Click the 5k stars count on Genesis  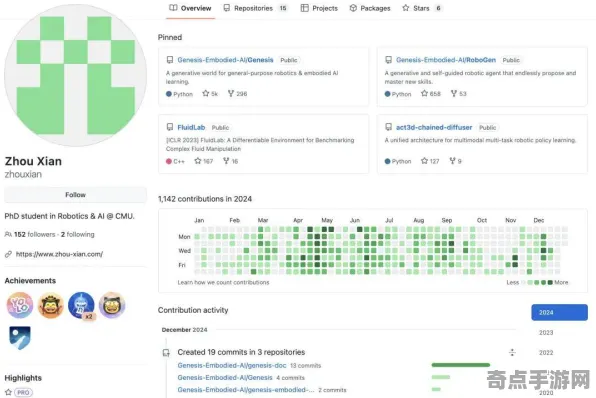(x=210, y=94)
